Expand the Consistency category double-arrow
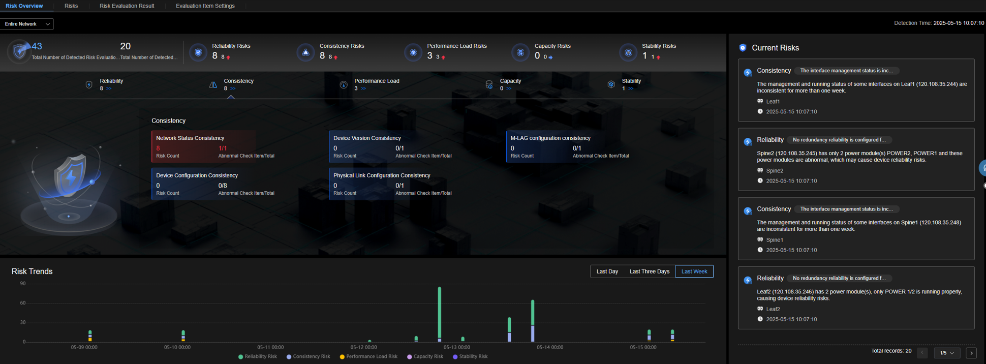 (x=233, y=89)
